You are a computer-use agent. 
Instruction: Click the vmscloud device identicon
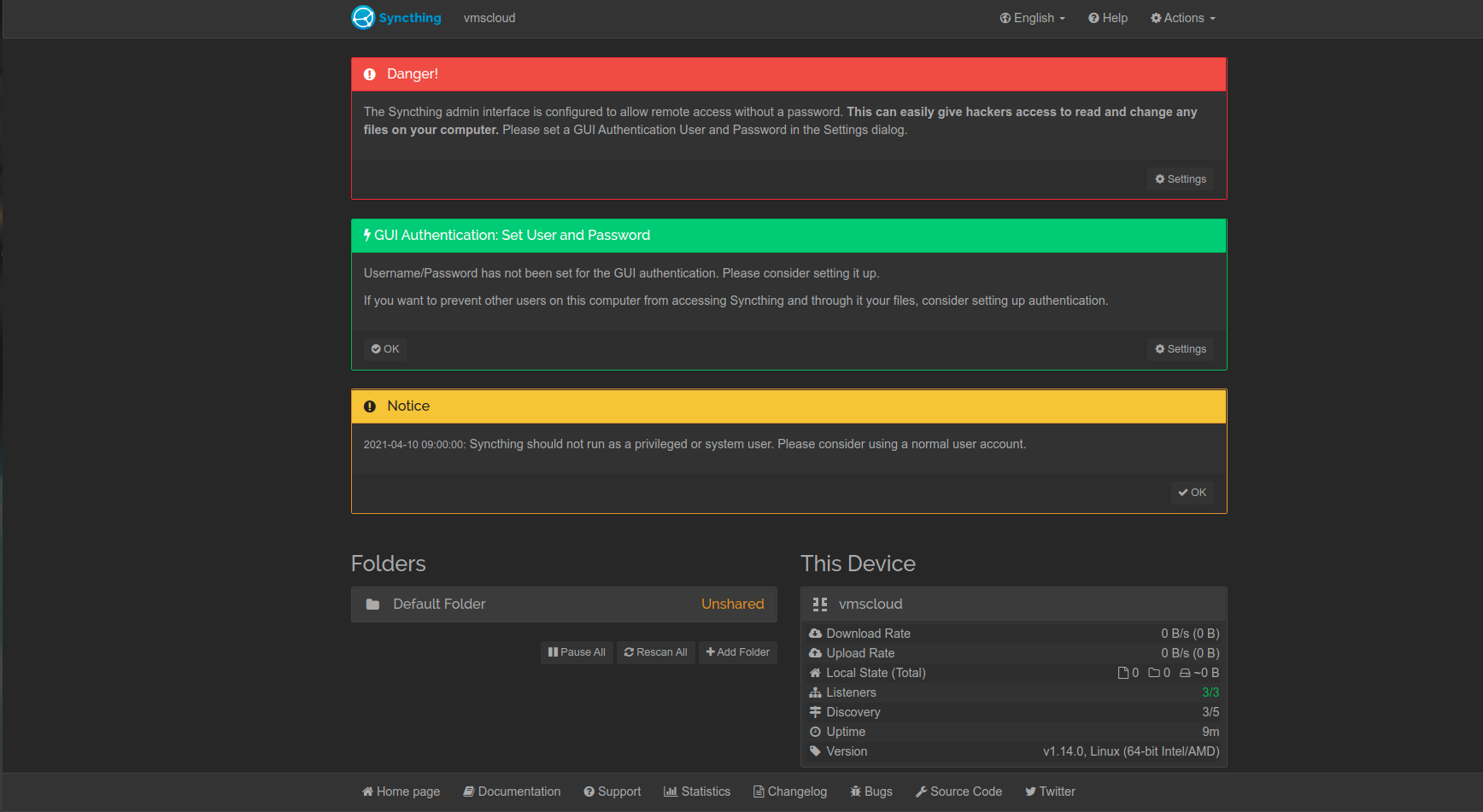pos(820,605)
